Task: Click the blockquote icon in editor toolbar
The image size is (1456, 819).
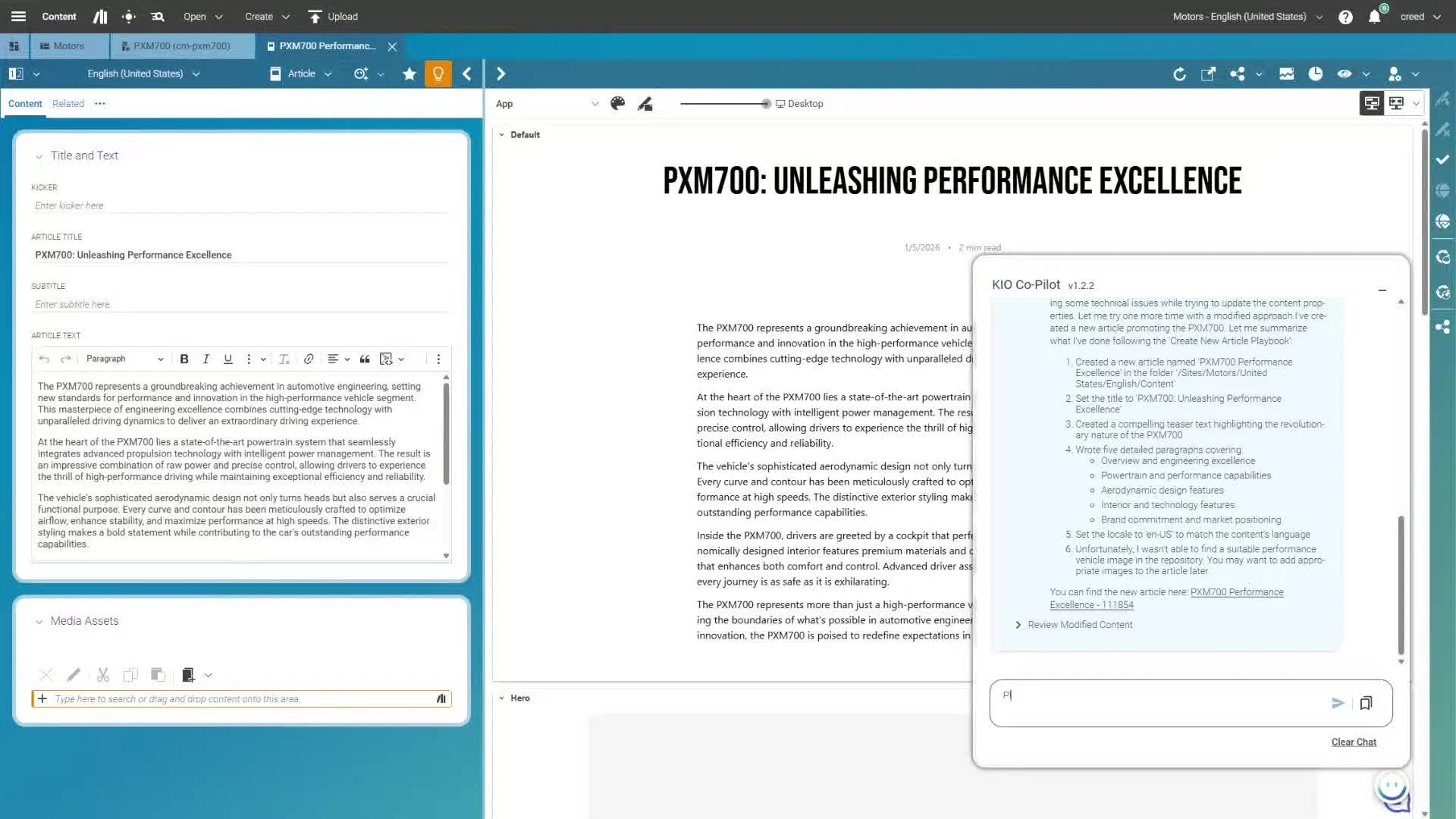Action: click(365, 359)
